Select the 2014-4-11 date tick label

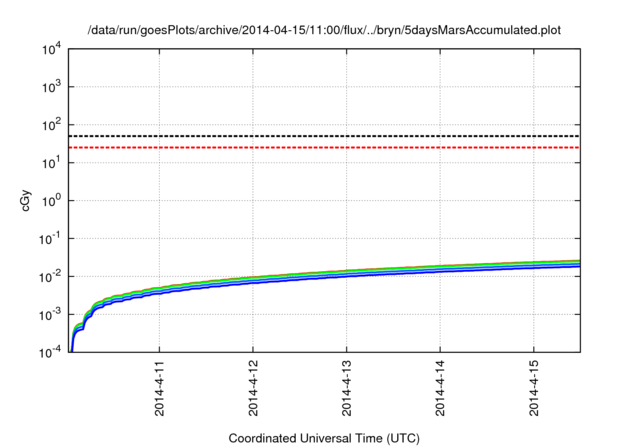click(x=159, y=388)
